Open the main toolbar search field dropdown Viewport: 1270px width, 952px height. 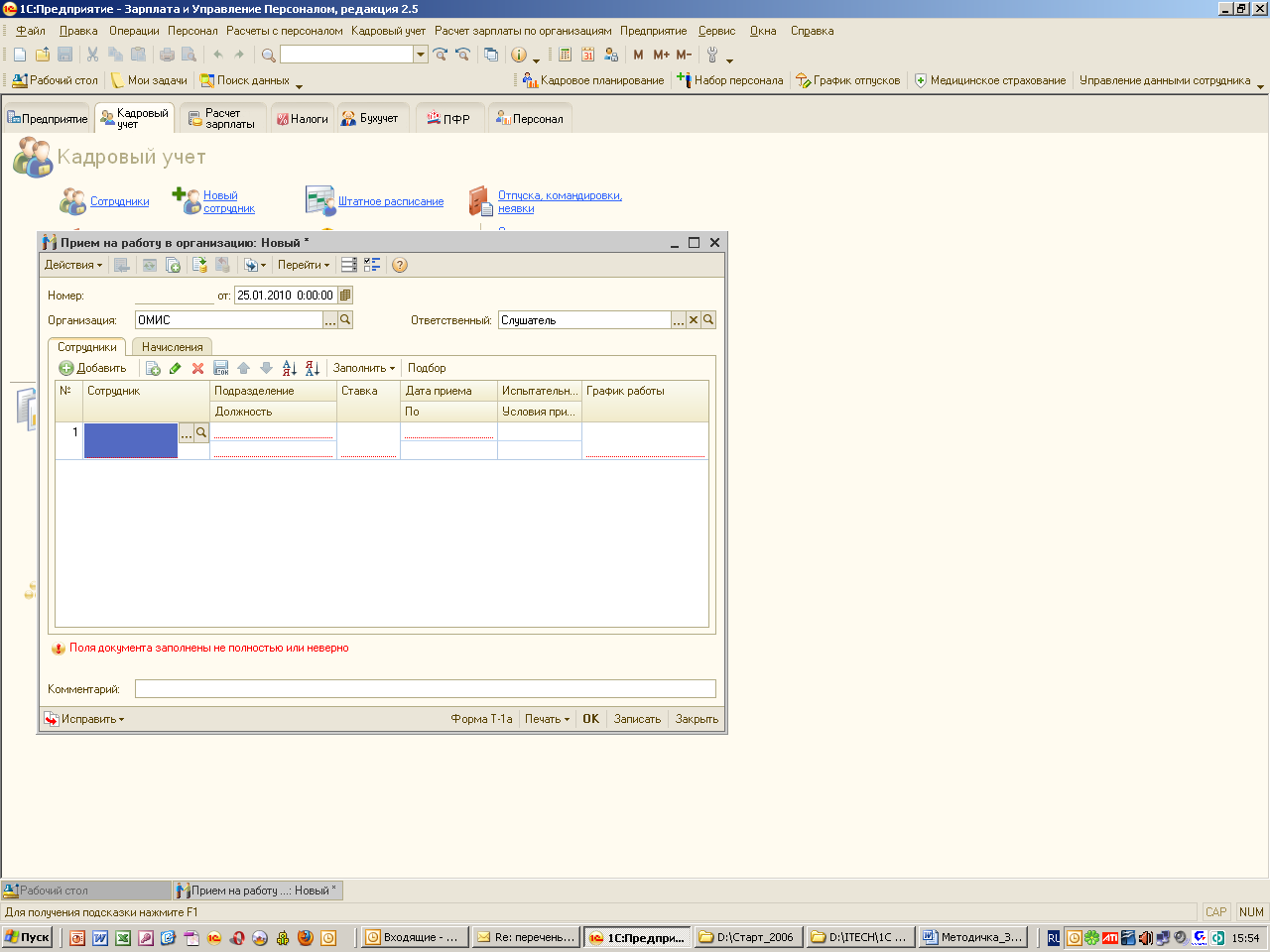pos(421,55)
